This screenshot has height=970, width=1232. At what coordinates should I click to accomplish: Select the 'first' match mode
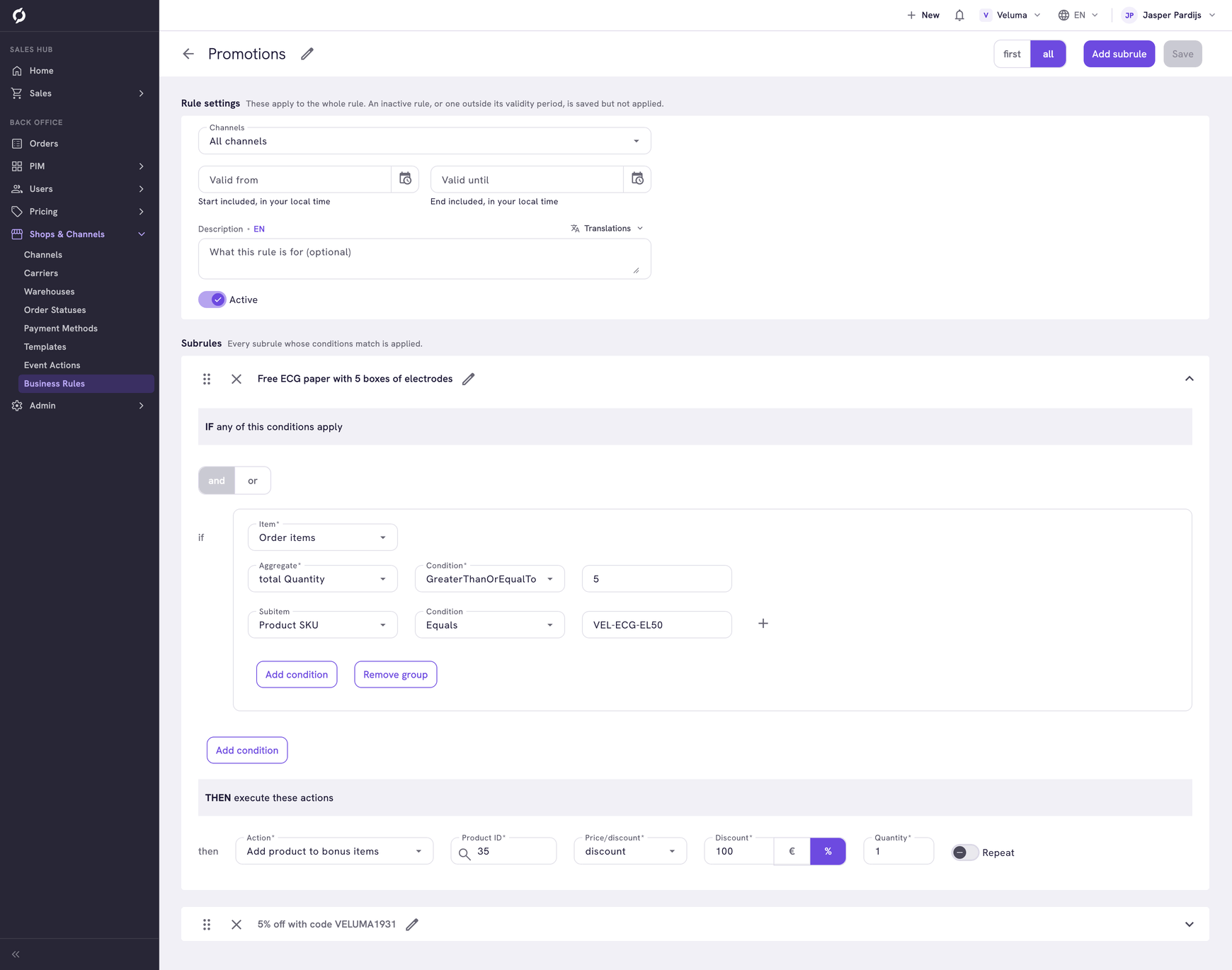click(x=1012, y=54)
